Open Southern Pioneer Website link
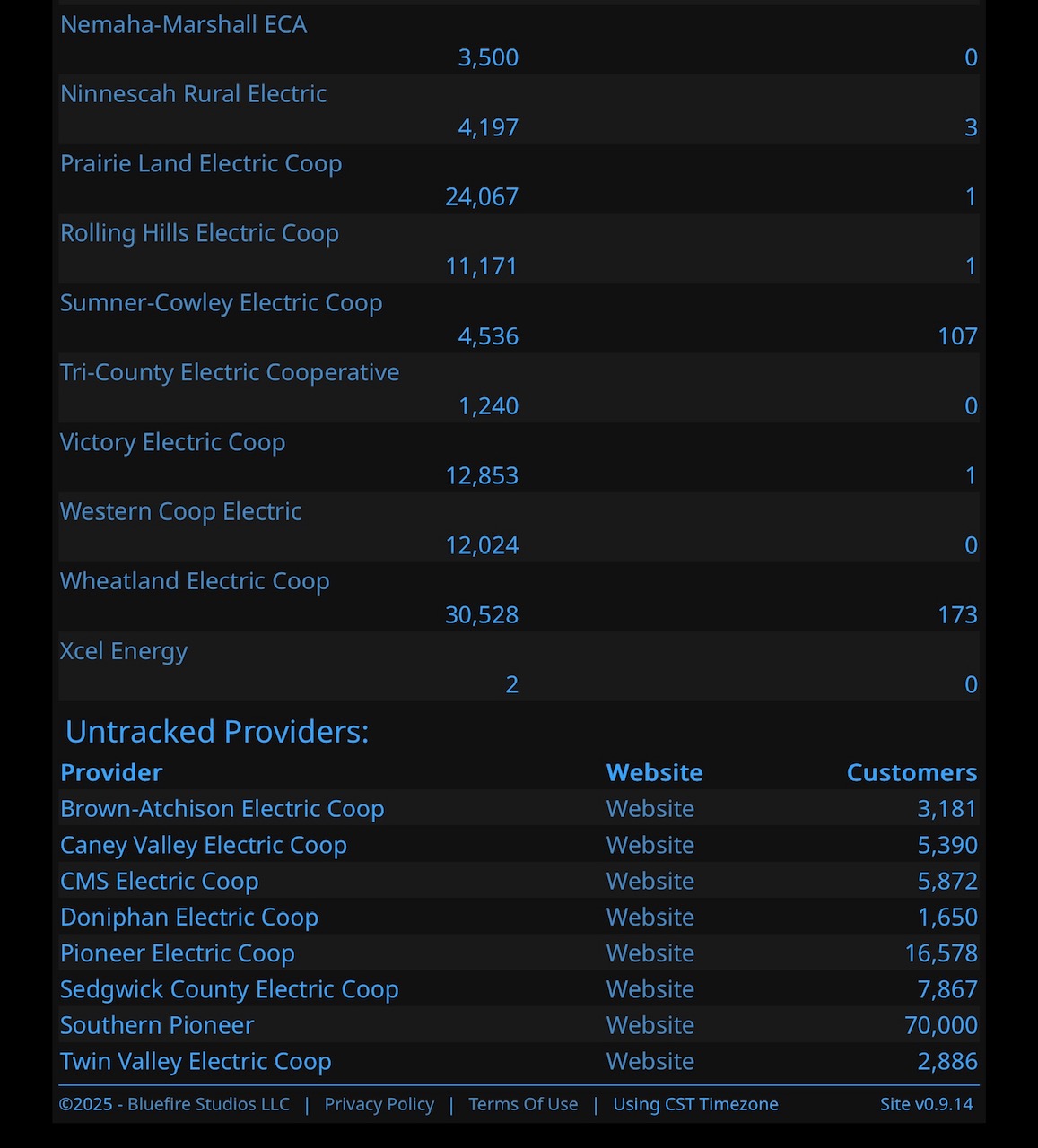Screen dimensions: 1038x1148 [x=650, y=1025]
